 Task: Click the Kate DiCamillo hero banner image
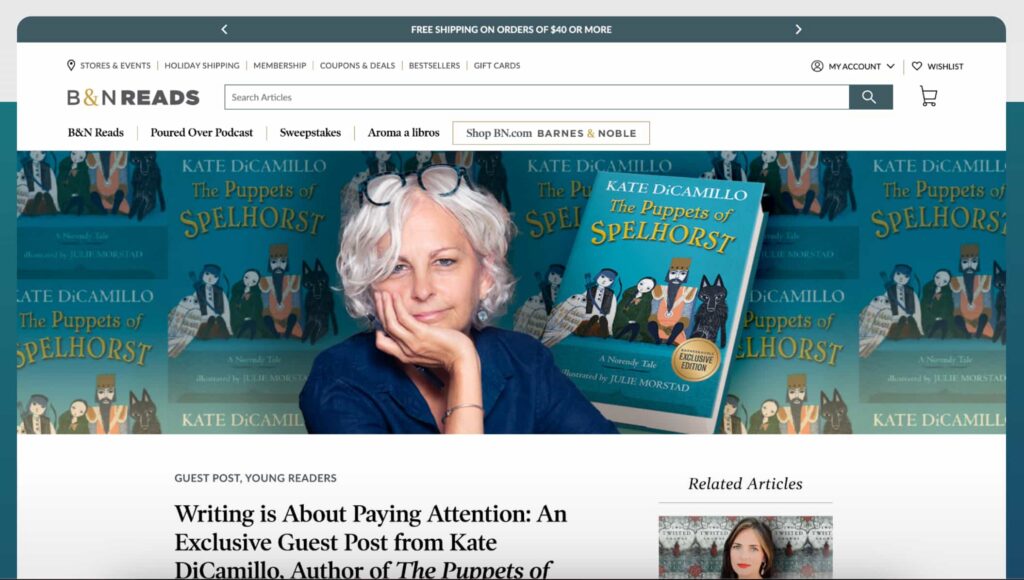coord(511,293)
